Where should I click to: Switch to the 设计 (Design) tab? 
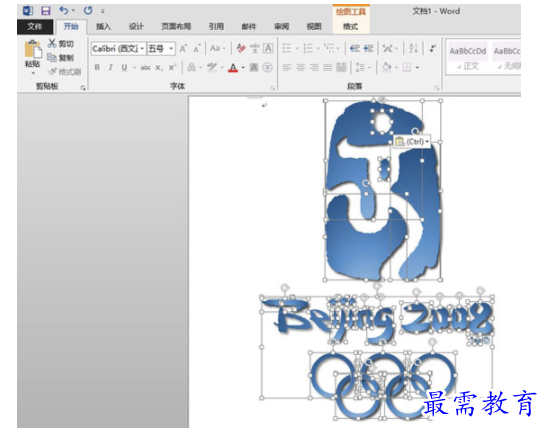[136, 26]
